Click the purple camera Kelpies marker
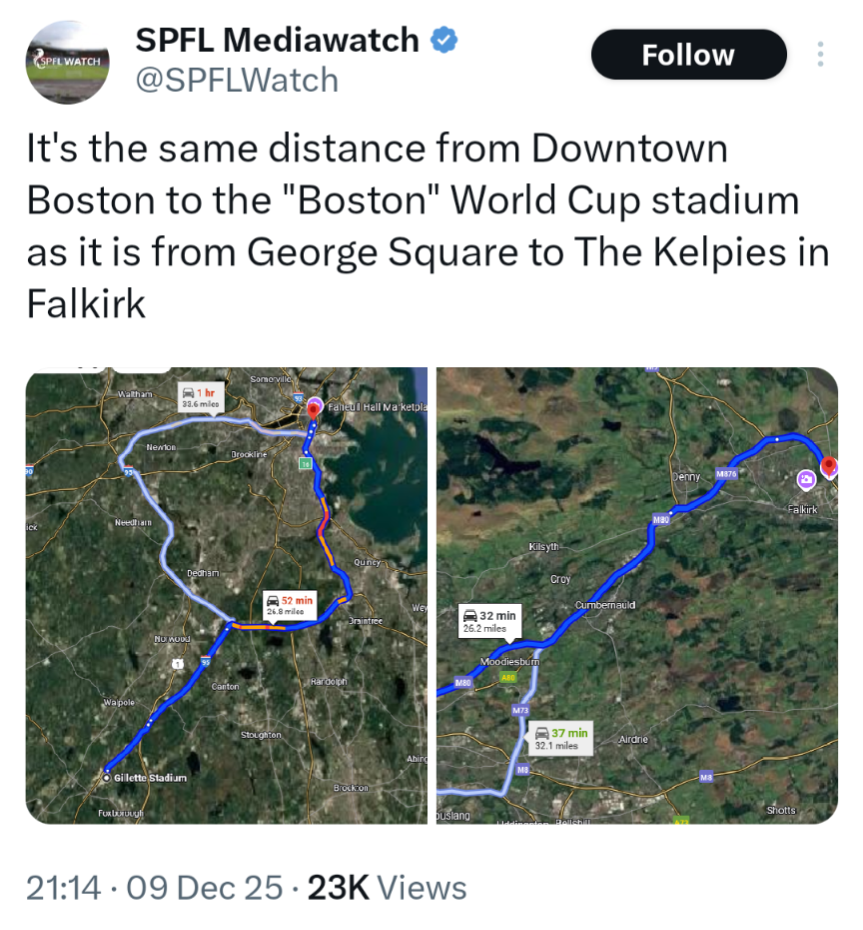Viewport: 863px width, 930px height. coord(805,481)
